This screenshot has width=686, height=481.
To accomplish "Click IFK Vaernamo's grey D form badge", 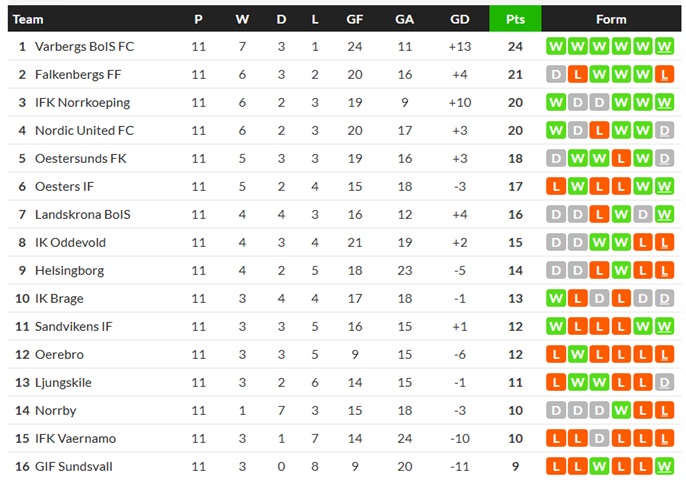I will [599, 439].
